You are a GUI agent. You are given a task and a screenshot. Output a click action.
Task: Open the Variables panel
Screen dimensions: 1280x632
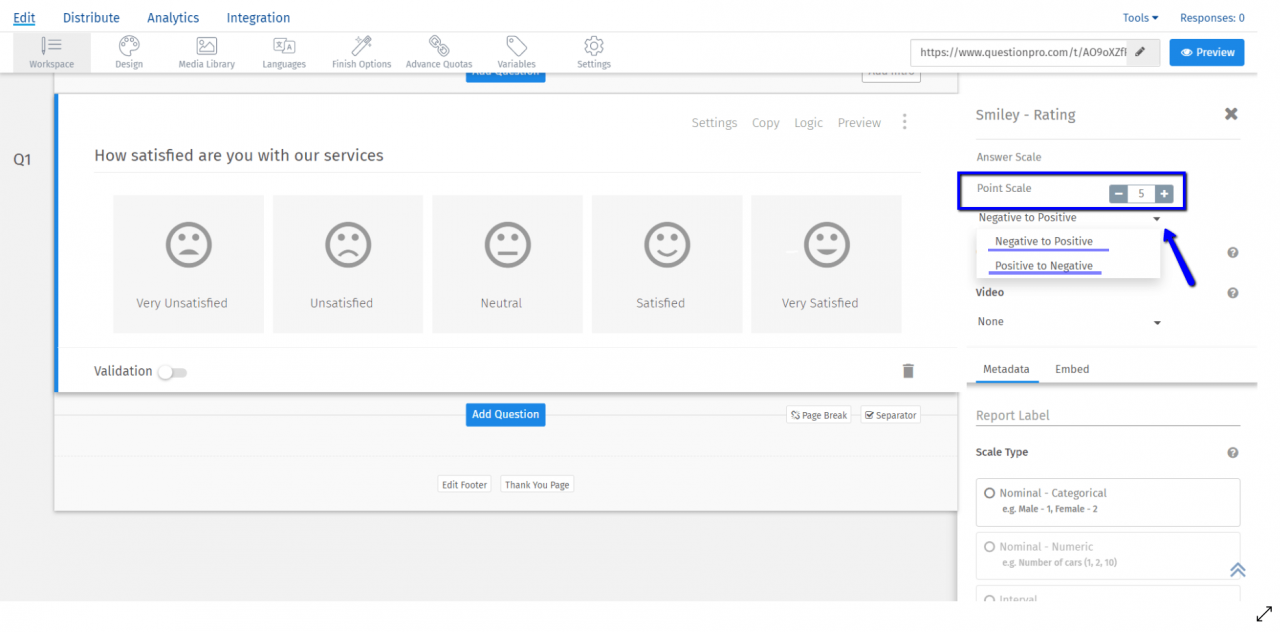pos(516,52)
